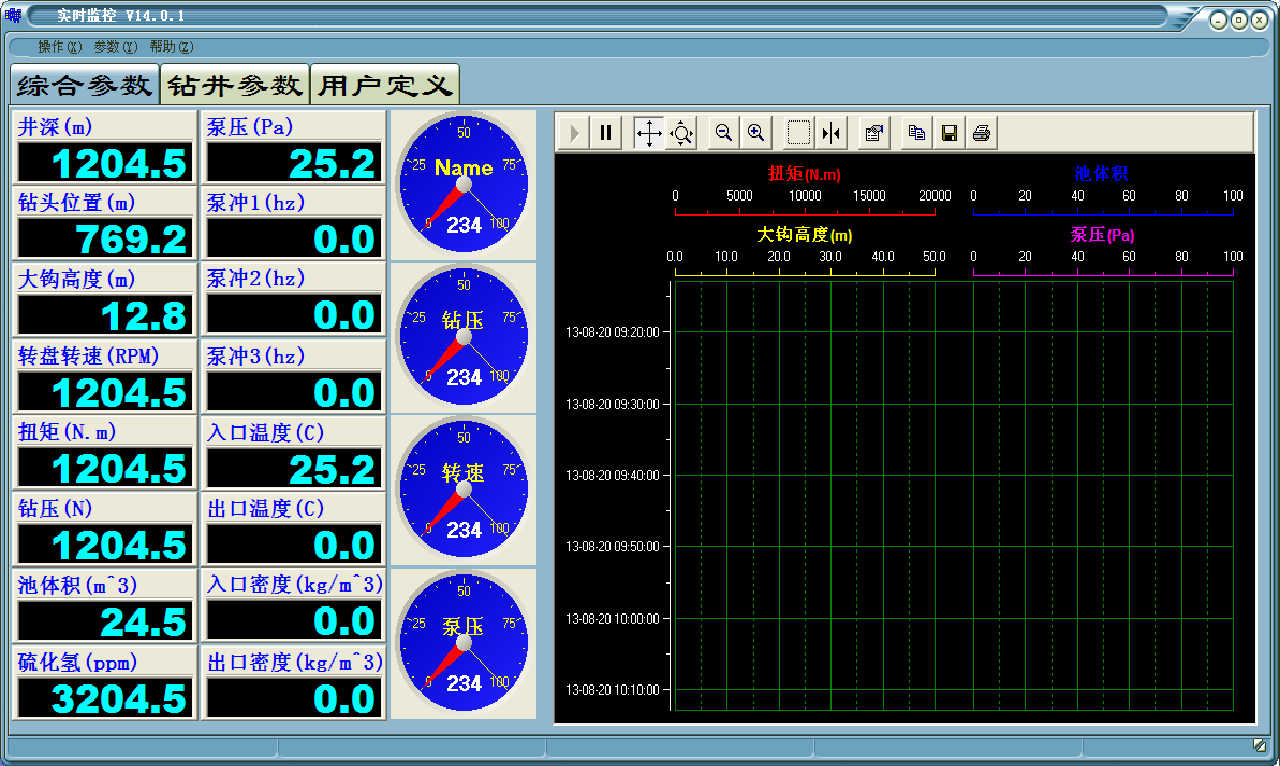The image size is (1280, 766).
Task: Click the 硫化氢 value 3204.5
Action: [x=104, y=698]
